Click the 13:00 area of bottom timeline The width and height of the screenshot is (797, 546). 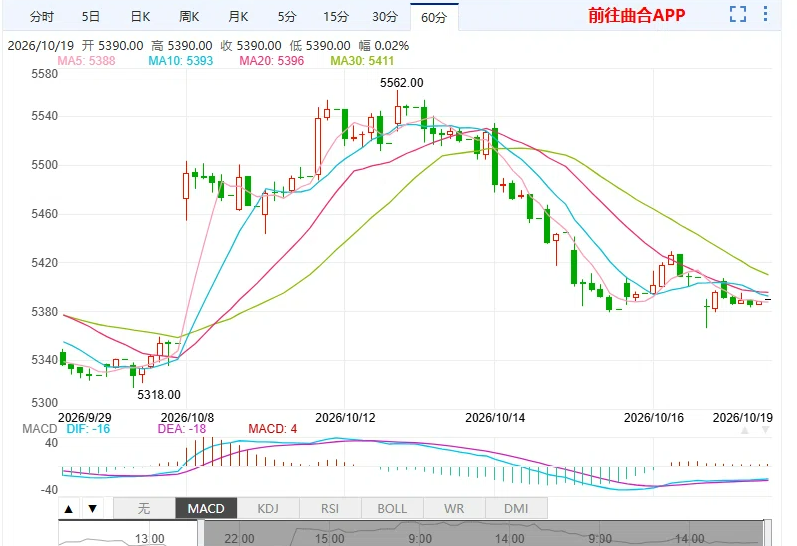click(x=149, y=538)
